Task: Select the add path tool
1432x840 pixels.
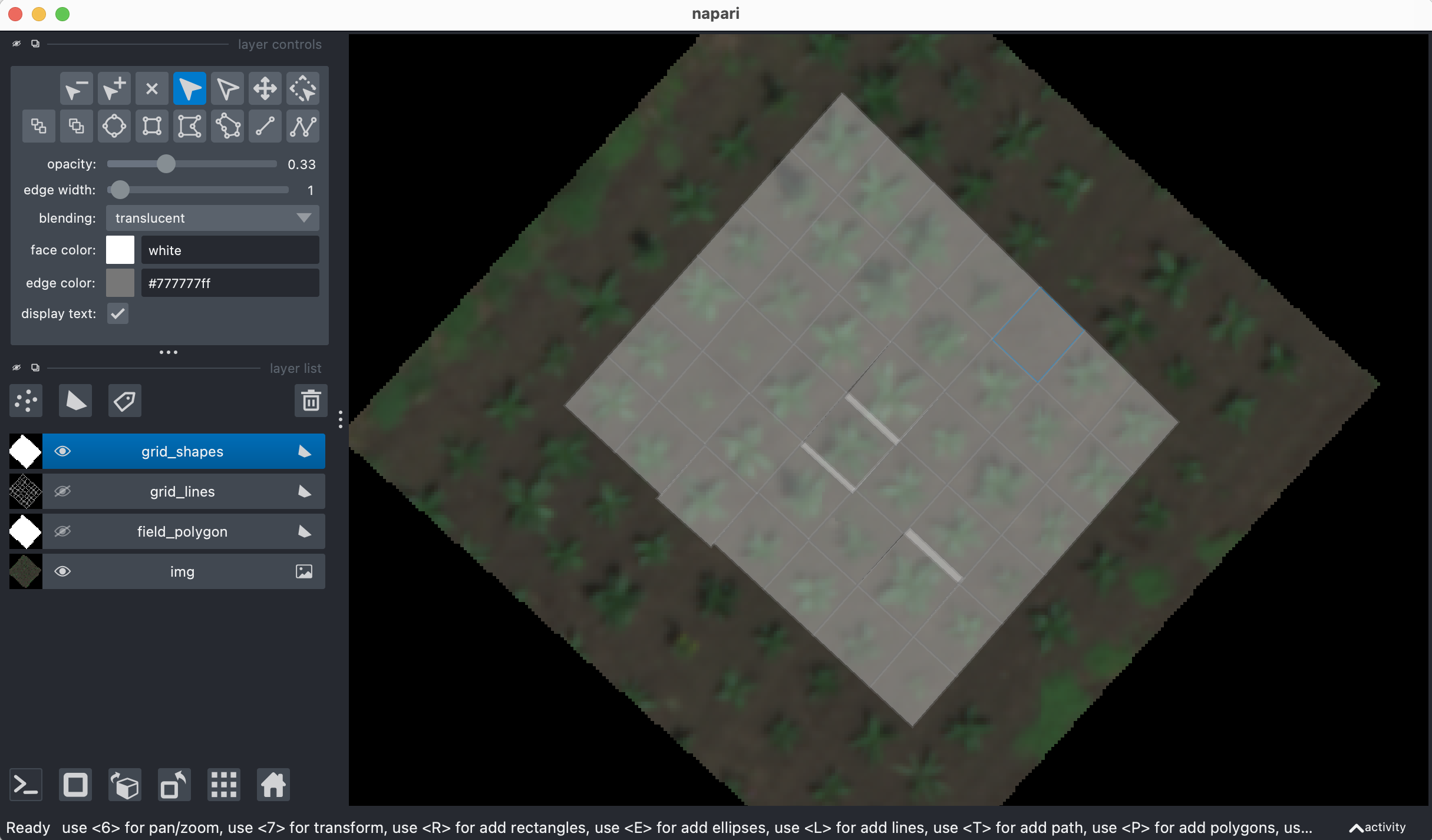Action: coord(302,126)
